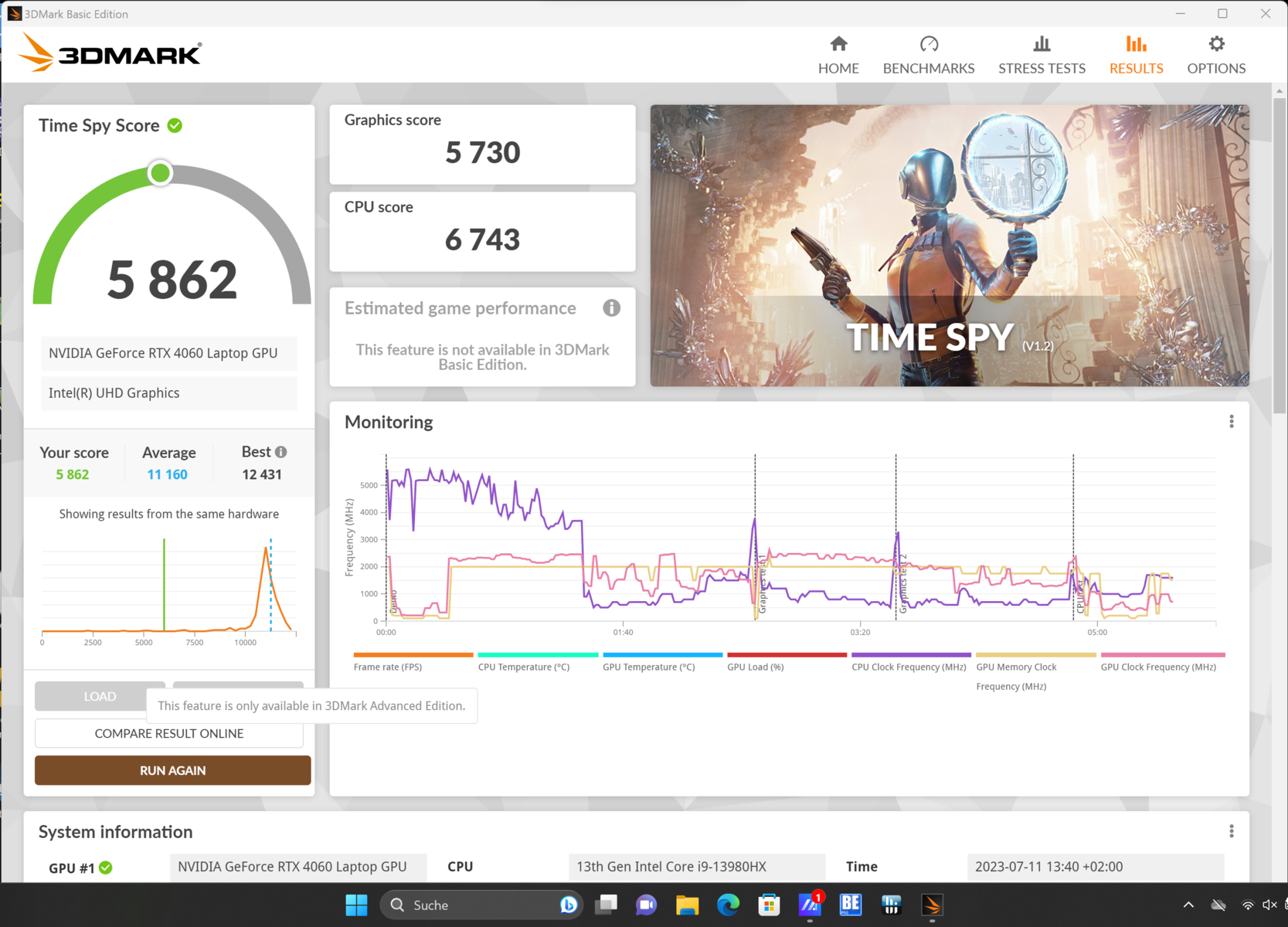Viewport: 1288px width, 927px height.
Task: Open Wi-Fi network settings tray icon
Action: coord(1247,905)
